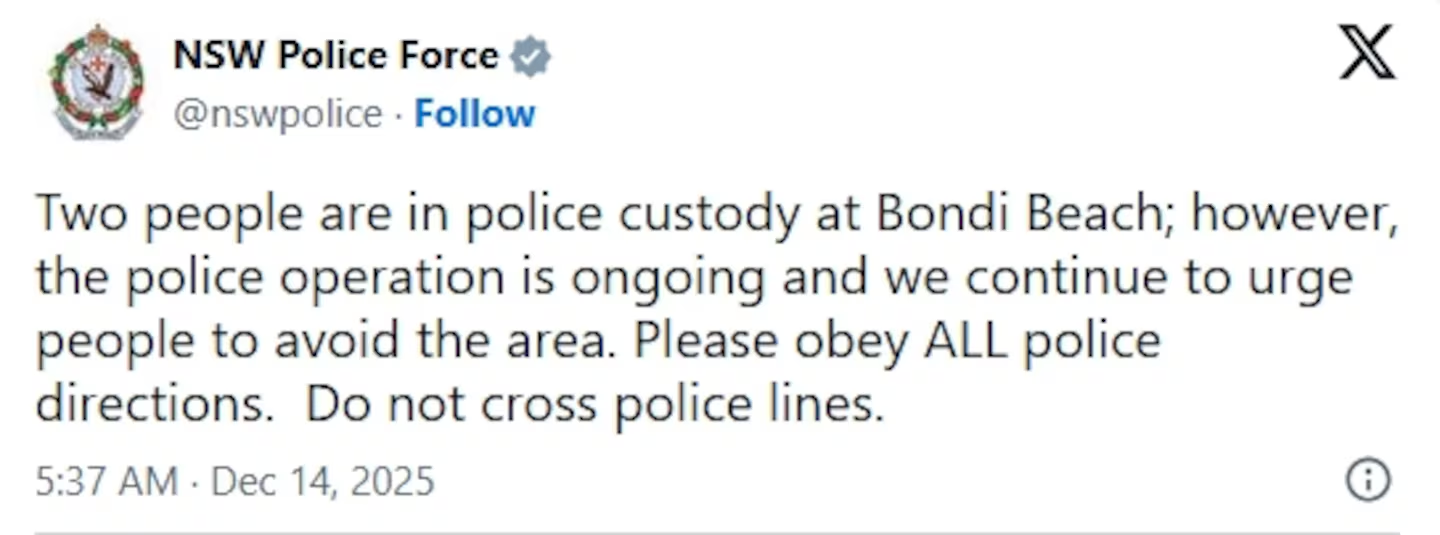Open the 5:37 AM timestamp link
The image size is (1440, 535).
(105, 482)
